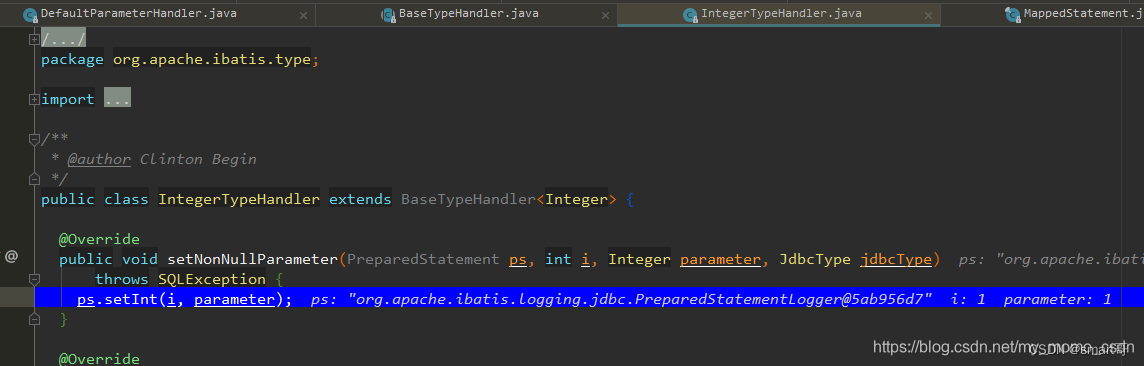The image size is (1144, 366).
Task: Click the overriding method gutter icon
Action: coord(11,258)
